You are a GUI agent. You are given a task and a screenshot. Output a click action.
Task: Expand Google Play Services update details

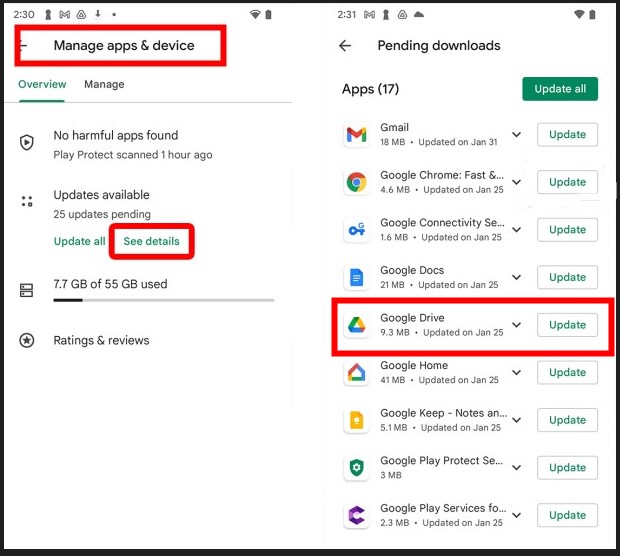pos(516,515)
